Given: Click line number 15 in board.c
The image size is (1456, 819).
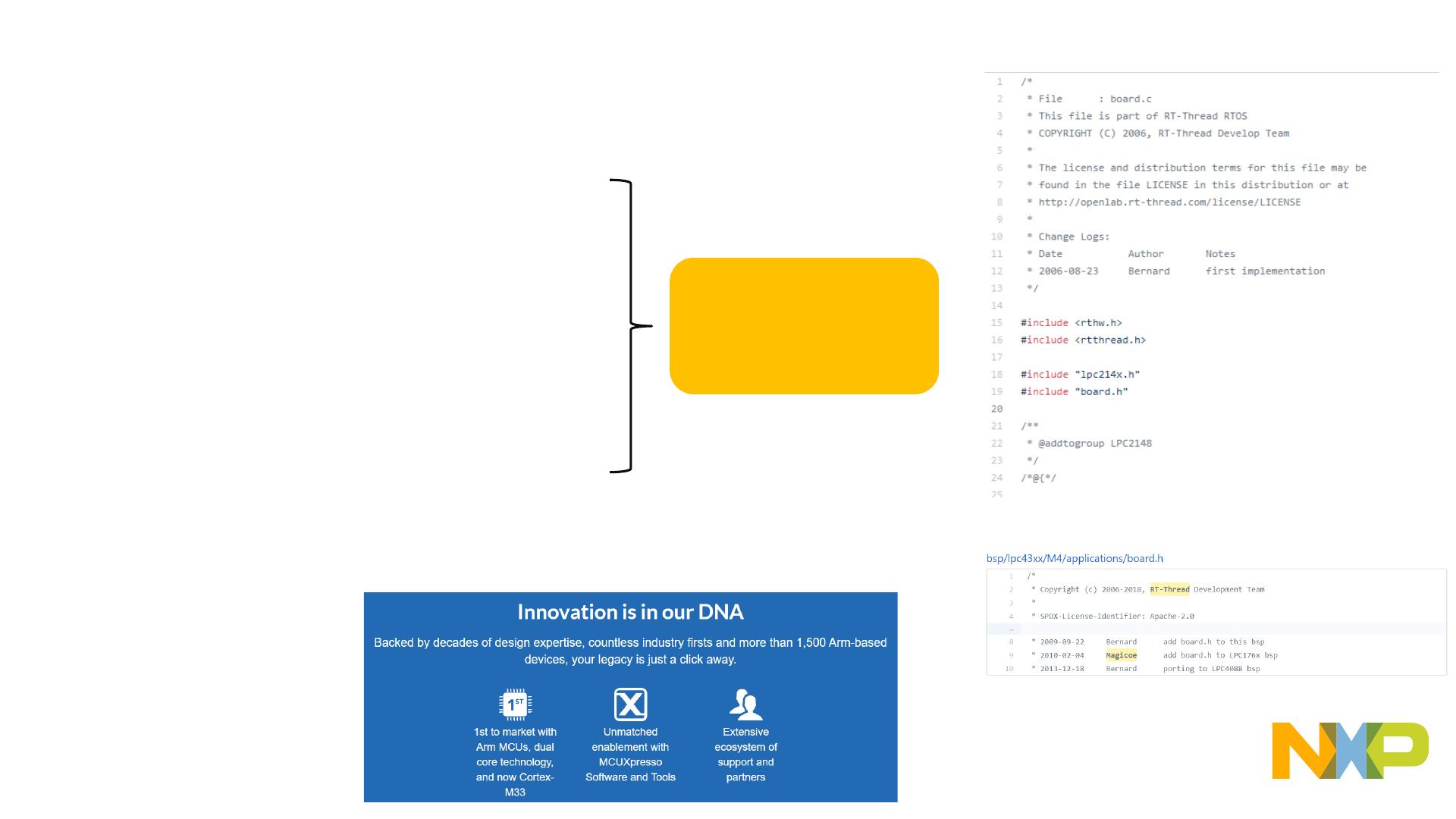Looking at the screenshot, I should click(x=996, y=322).
